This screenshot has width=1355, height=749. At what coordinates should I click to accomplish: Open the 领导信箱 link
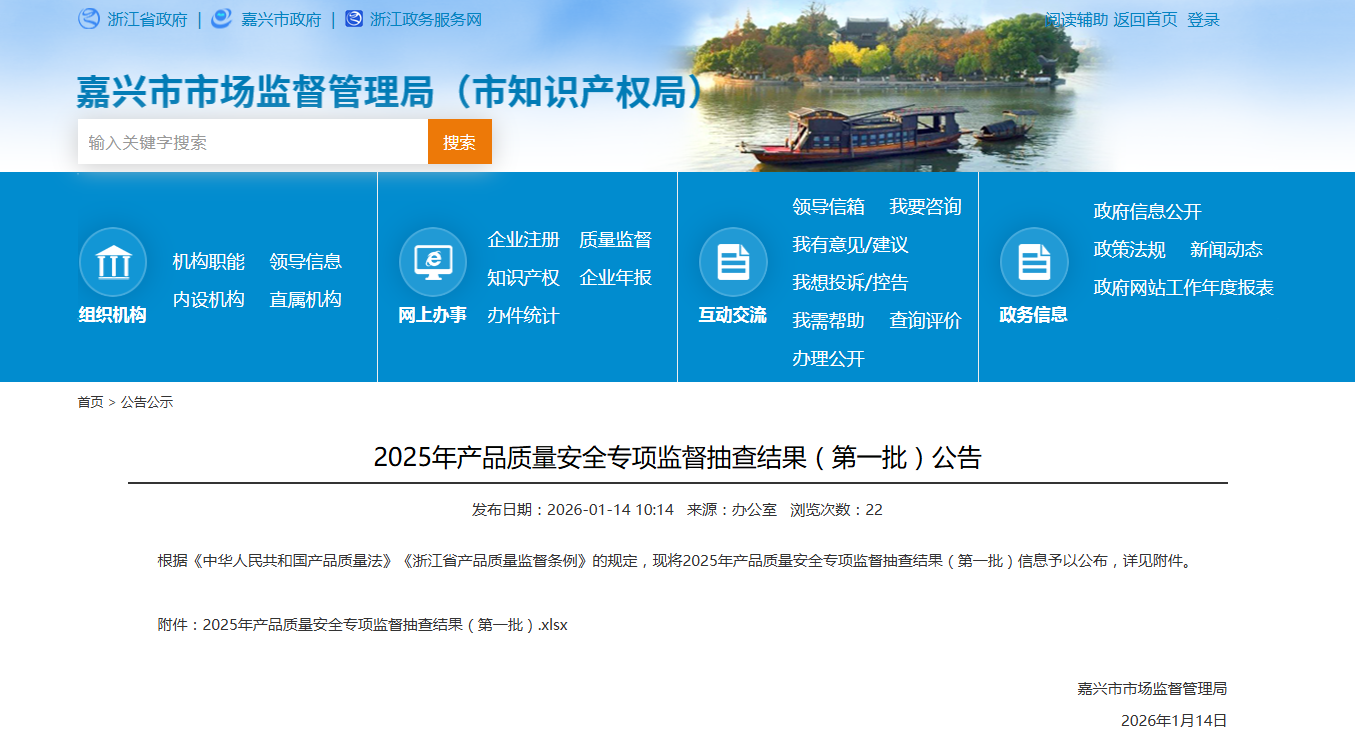(x=828, y=207)
